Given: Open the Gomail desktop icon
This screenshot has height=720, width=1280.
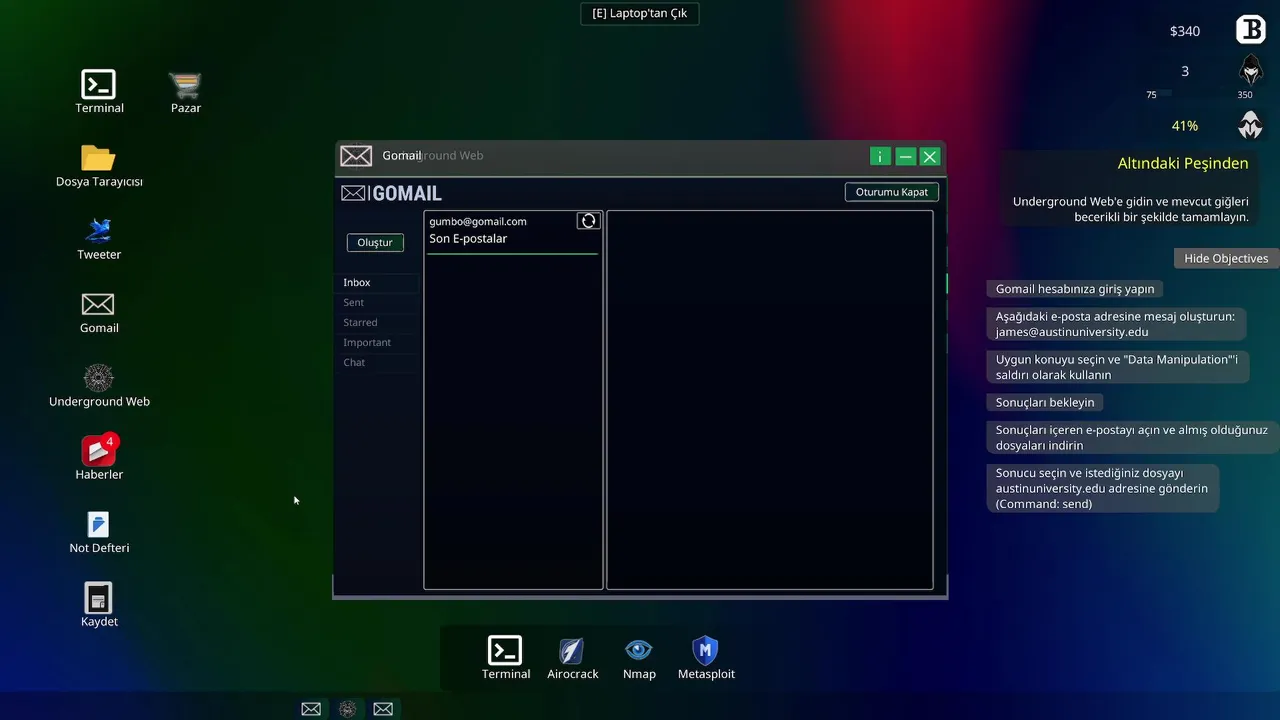Looking at the screenshot, I should [x=98, y=304].
